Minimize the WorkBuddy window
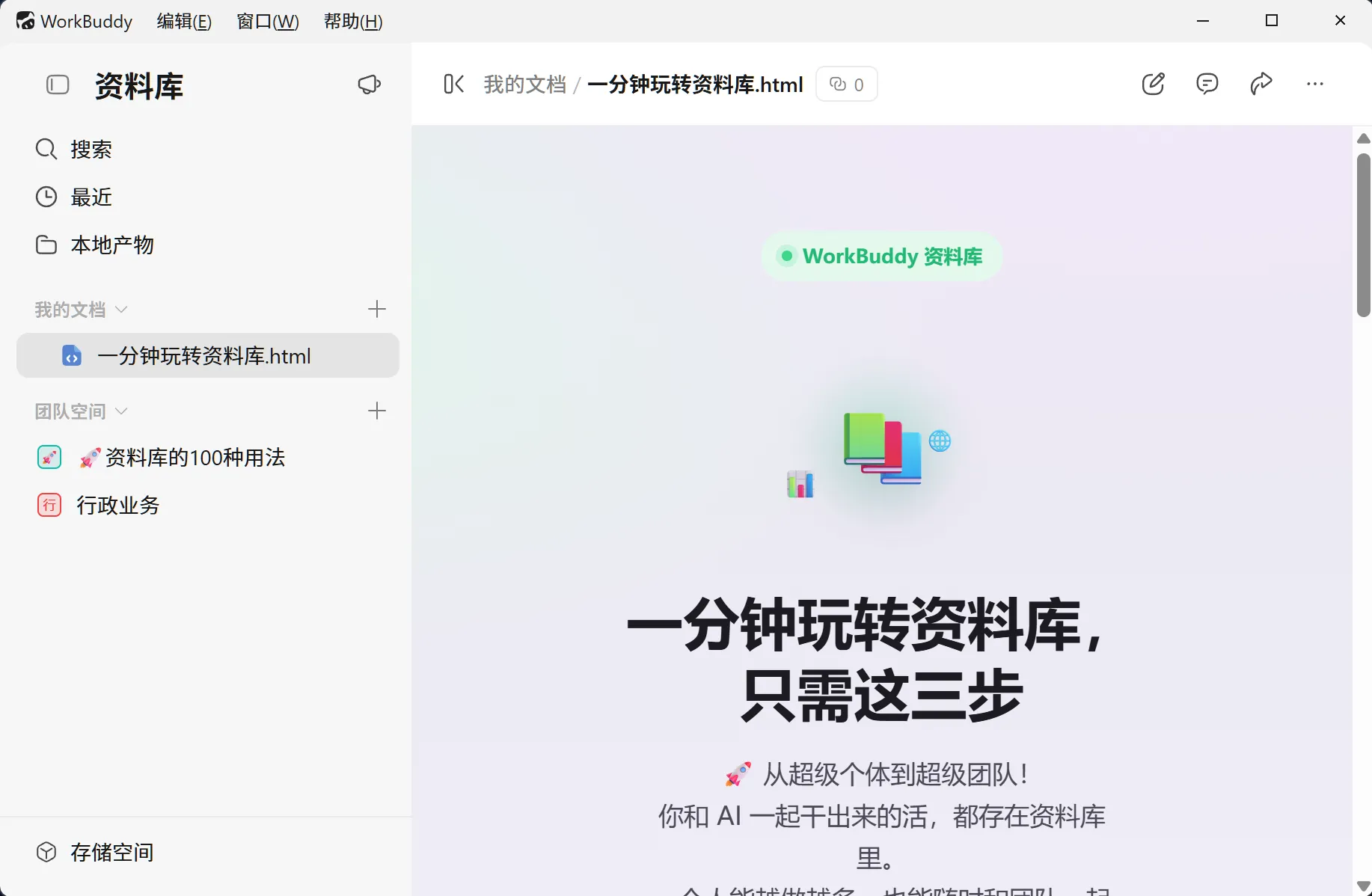This screenshot has width=1372, height=896. pyautogui.click(x=1203, y=21)
